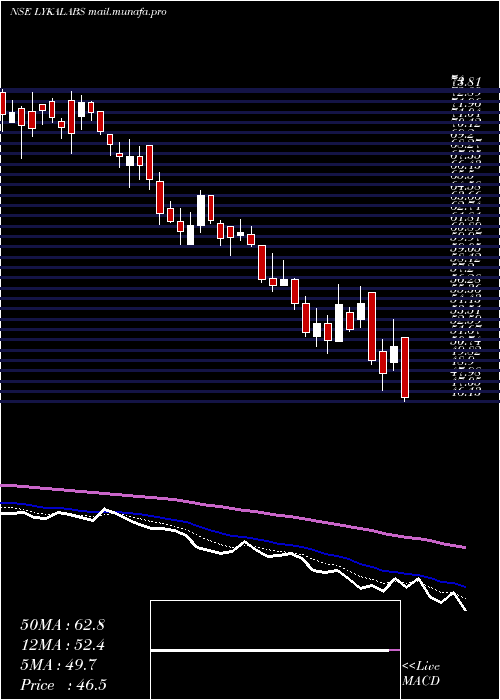Click the NSE LYKALABS mail.munafa.pro chart title
Viewport: 500px width, 700px height.
pyautogui.click(x=88, y=12)
